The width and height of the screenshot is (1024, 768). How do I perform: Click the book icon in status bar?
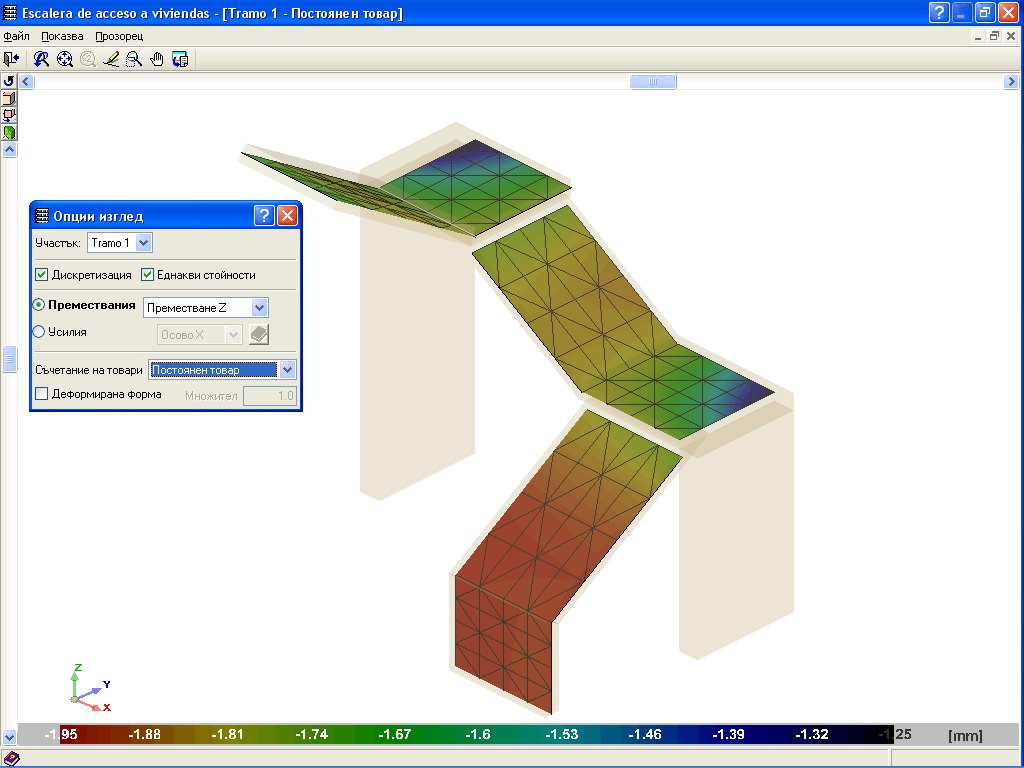[11, 758]
